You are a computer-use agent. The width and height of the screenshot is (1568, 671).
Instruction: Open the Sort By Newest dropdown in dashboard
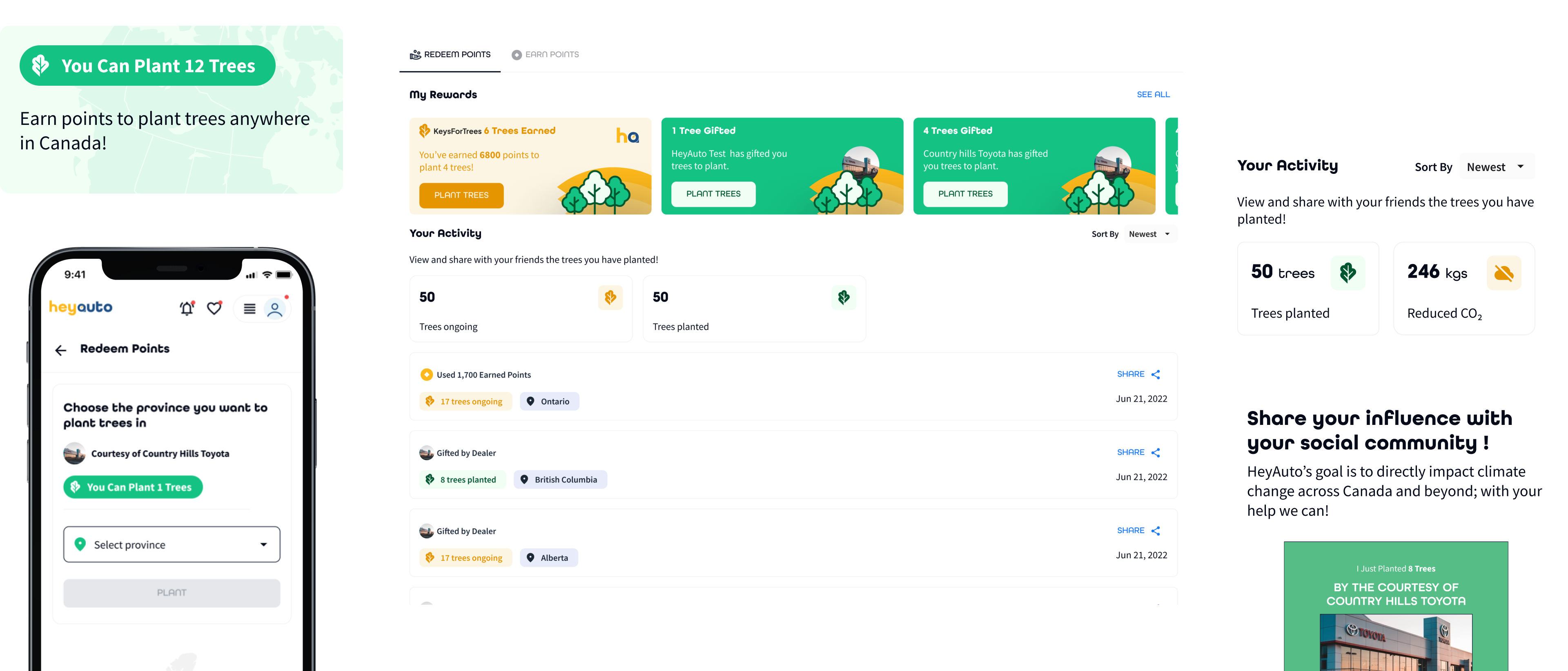[1149, 233]
